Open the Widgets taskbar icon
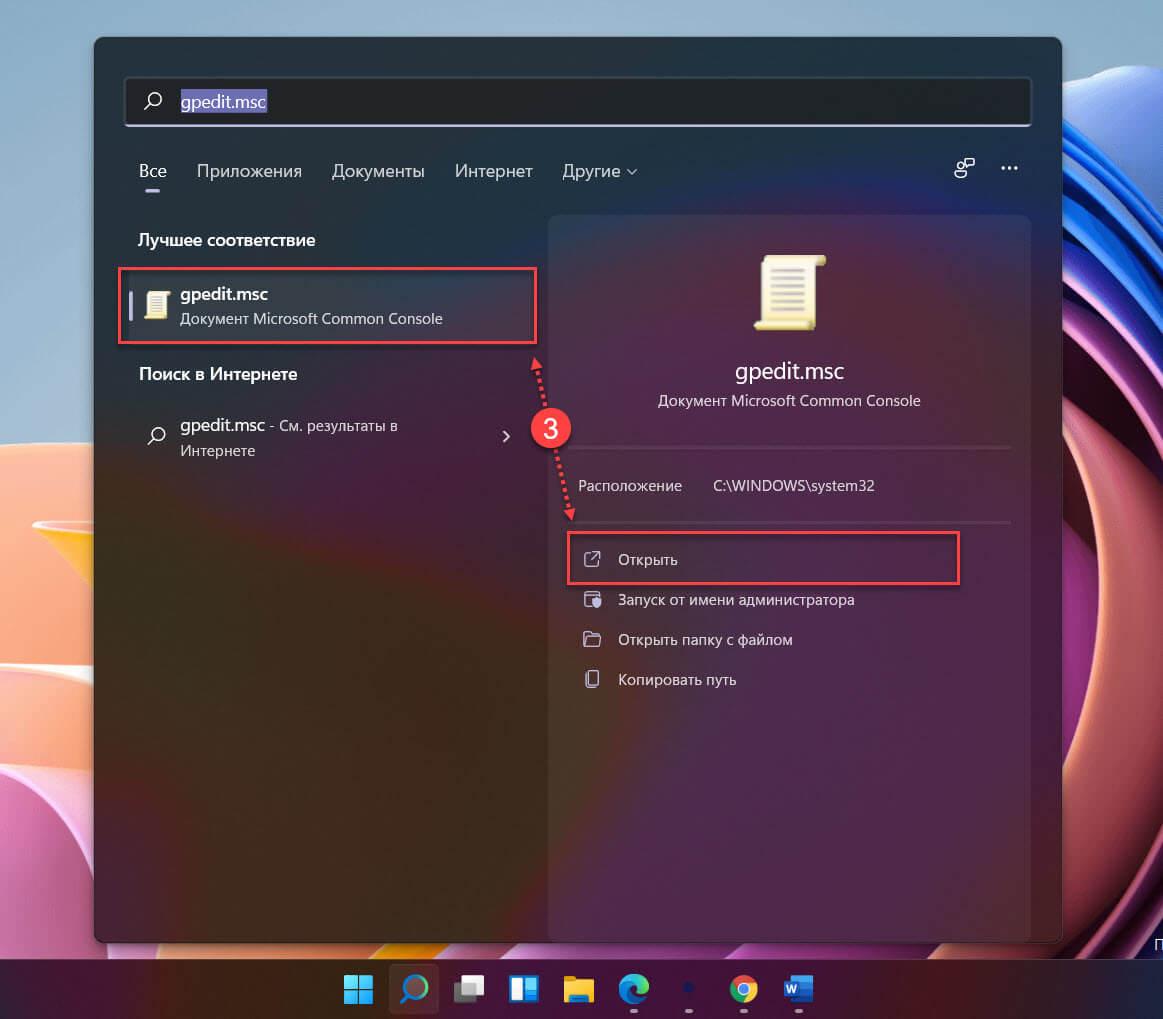 [524, 989]
